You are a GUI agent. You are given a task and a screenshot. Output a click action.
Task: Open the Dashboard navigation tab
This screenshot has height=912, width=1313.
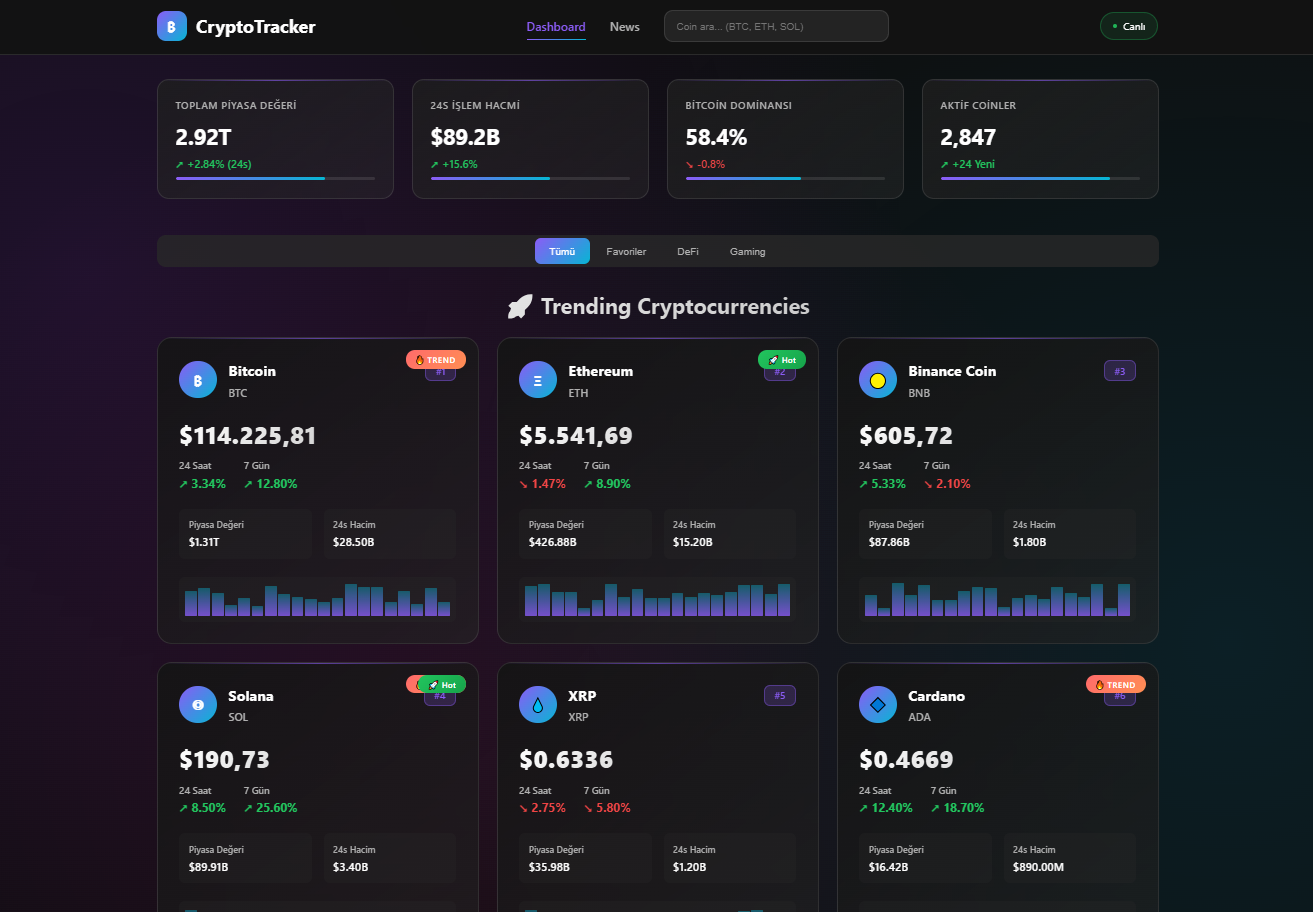556,27
